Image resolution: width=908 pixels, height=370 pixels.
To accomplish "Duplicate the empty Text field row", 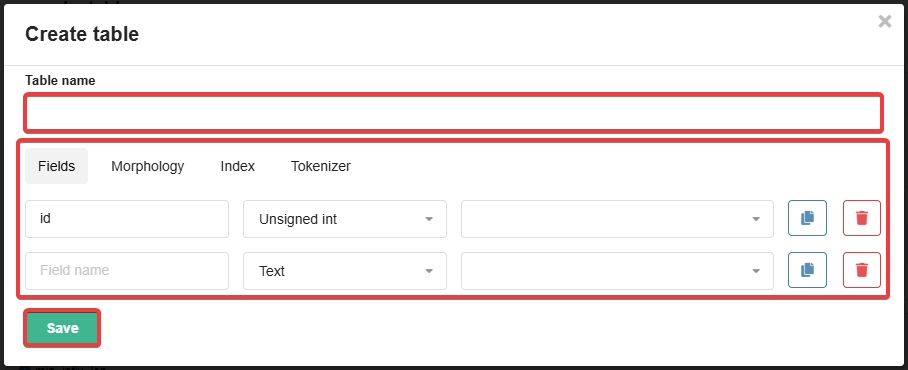I will pos(807,270).
